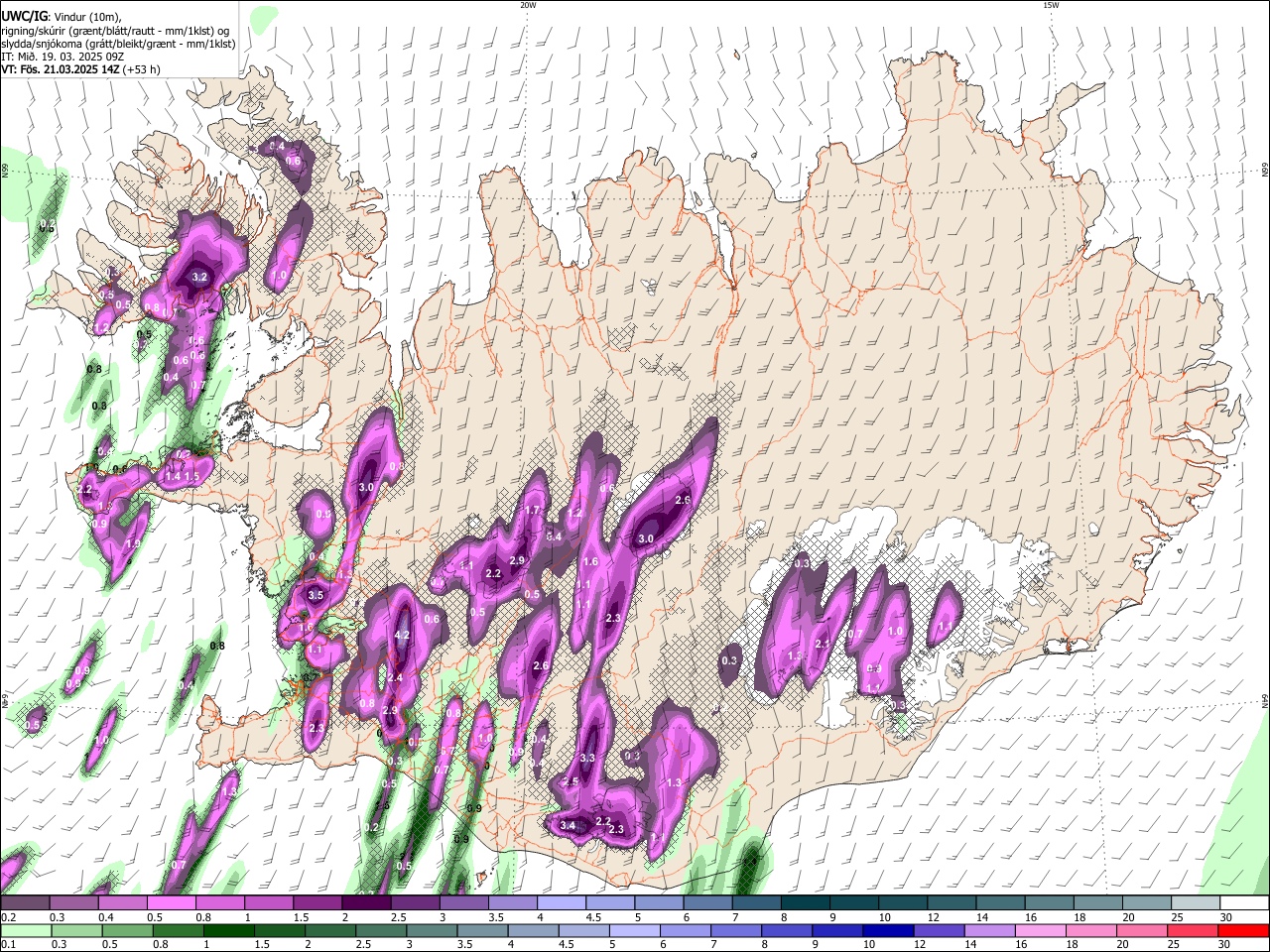The height and width of the screenshot is (952, 1270).
Task: Click 'VT: Fös. 21.03.2025 14Z (+53 h)' text
Action: click(x=81, y=69)
